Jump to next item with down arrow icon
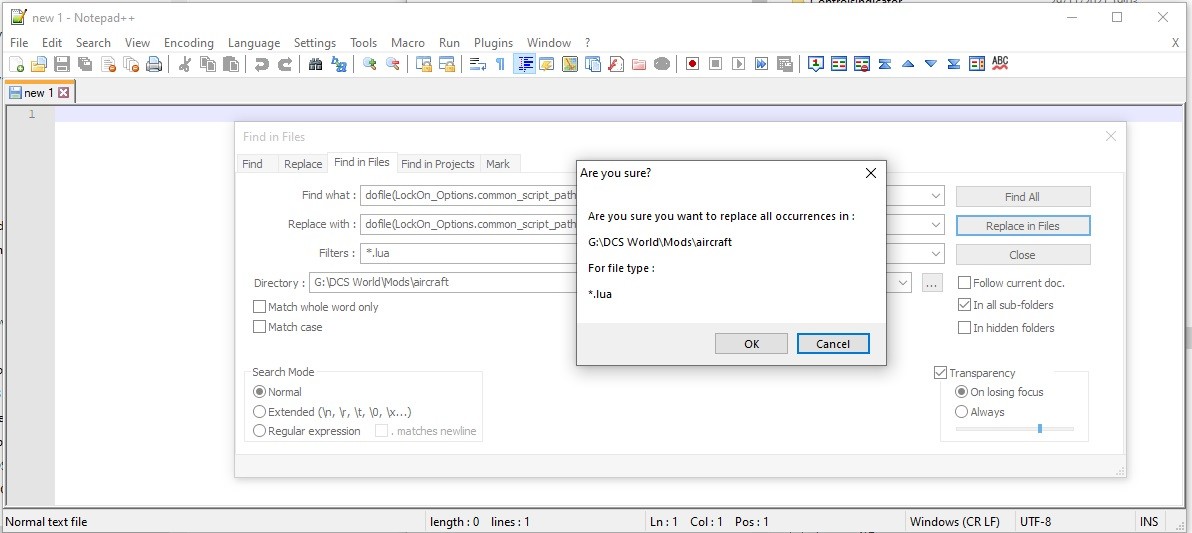The width and height of the screenshot is (1192, 533). coord(931,65)
